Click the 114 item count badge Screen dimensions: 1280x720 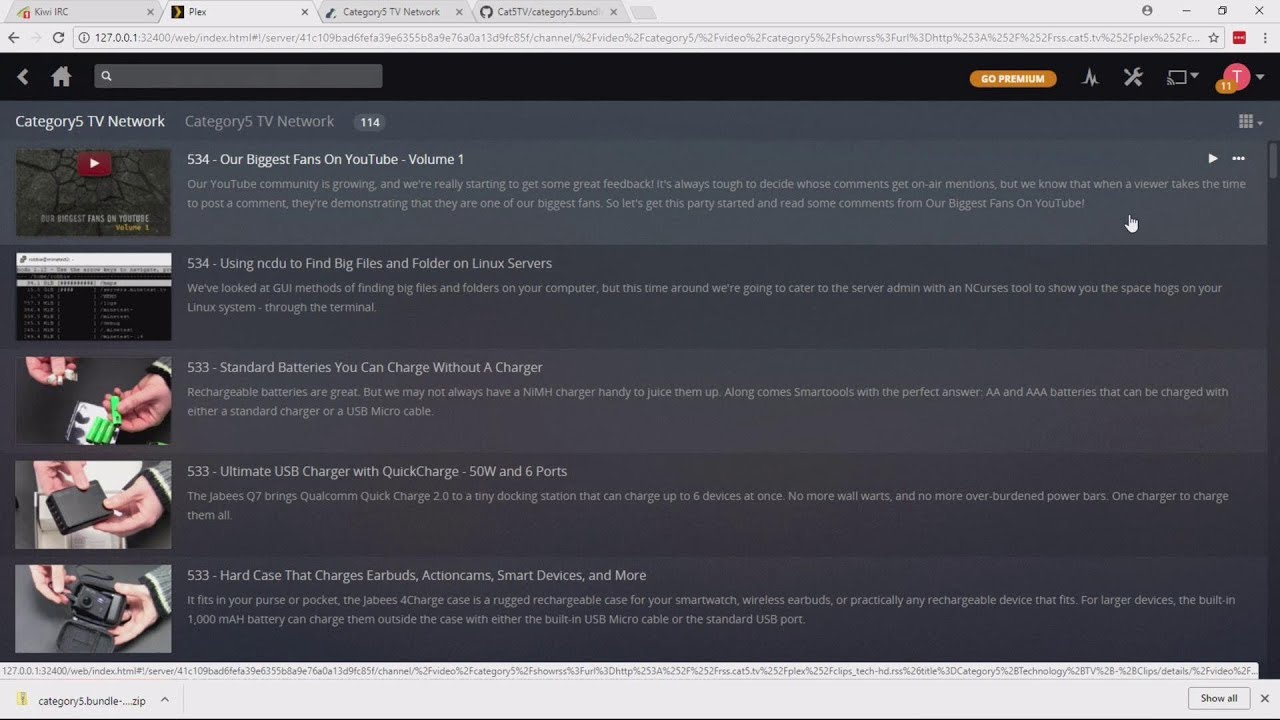[x=370, y=122]
